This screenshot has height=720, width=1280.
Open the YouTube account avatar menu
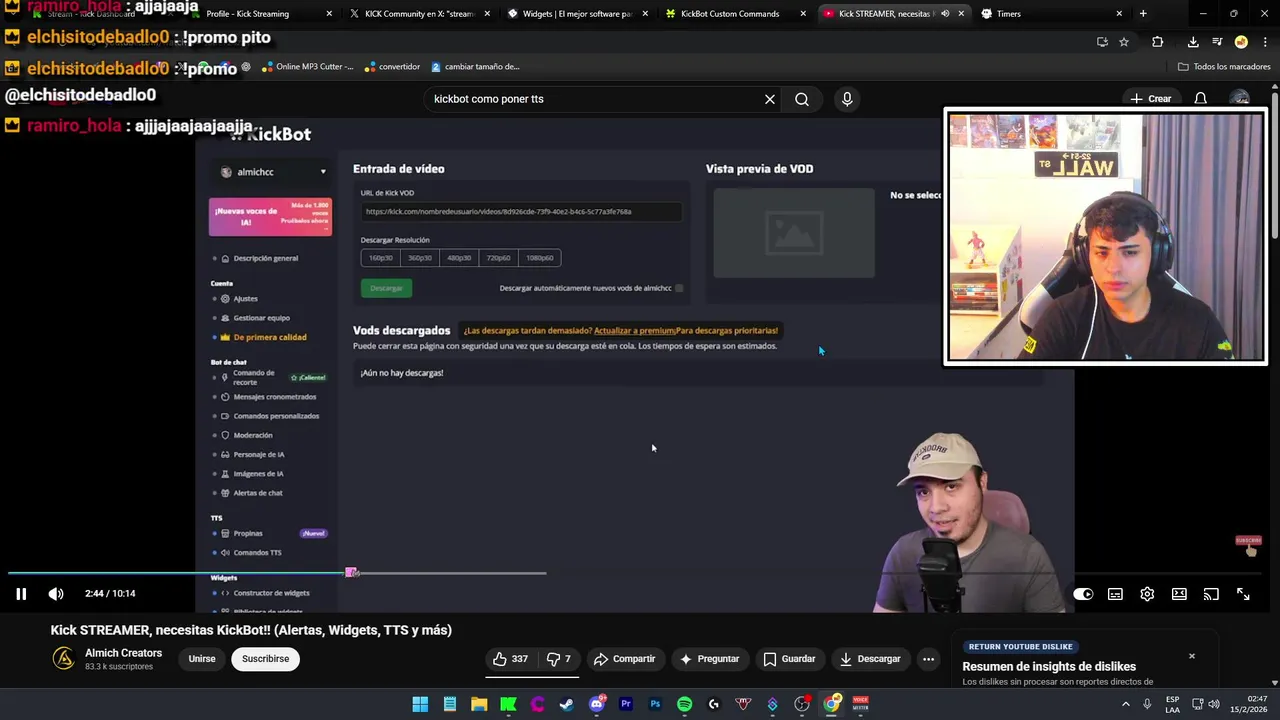(1240, 99)
